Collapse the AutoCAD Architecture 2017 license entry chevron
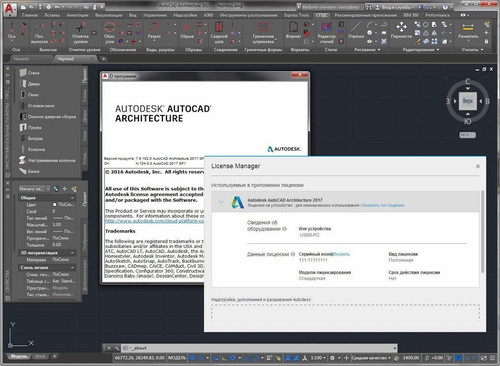Image resolution: width=500 pixels, height=366 pixels. [221, 202]
